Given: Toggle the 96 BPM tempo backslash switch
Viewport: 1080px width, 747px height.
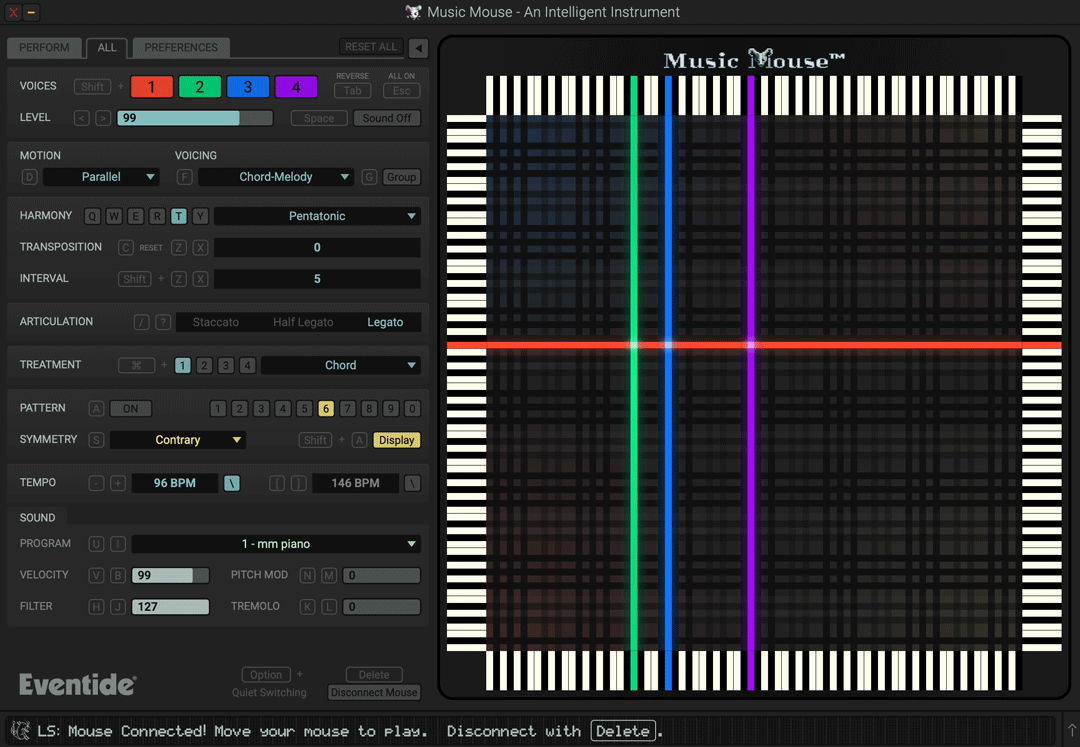Looking at the screenshot, I should pyautogui.click(x=232, y=483).
